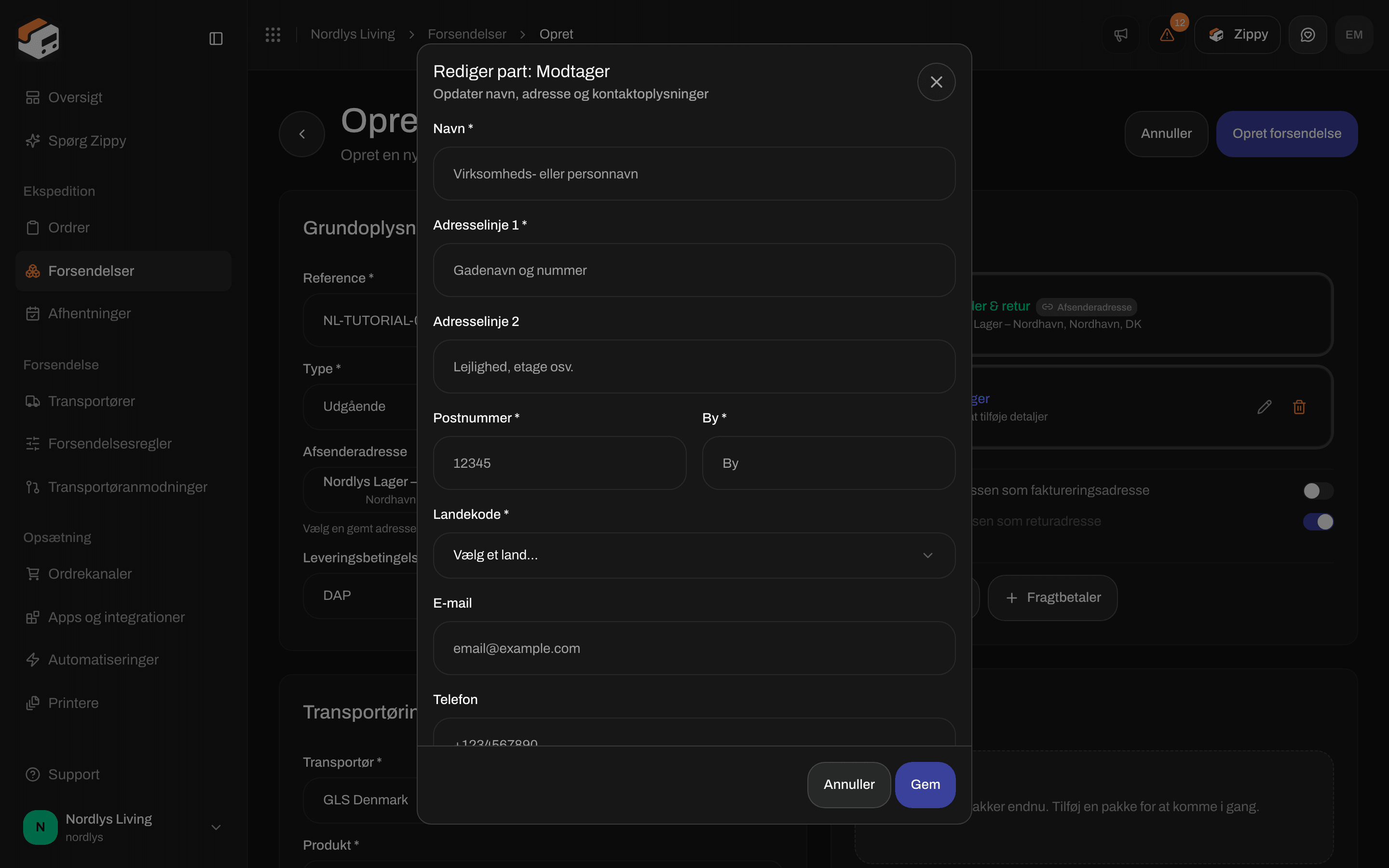Open Forsendelsesregler page
The image size is (1389, 868).
pos(123,444)
